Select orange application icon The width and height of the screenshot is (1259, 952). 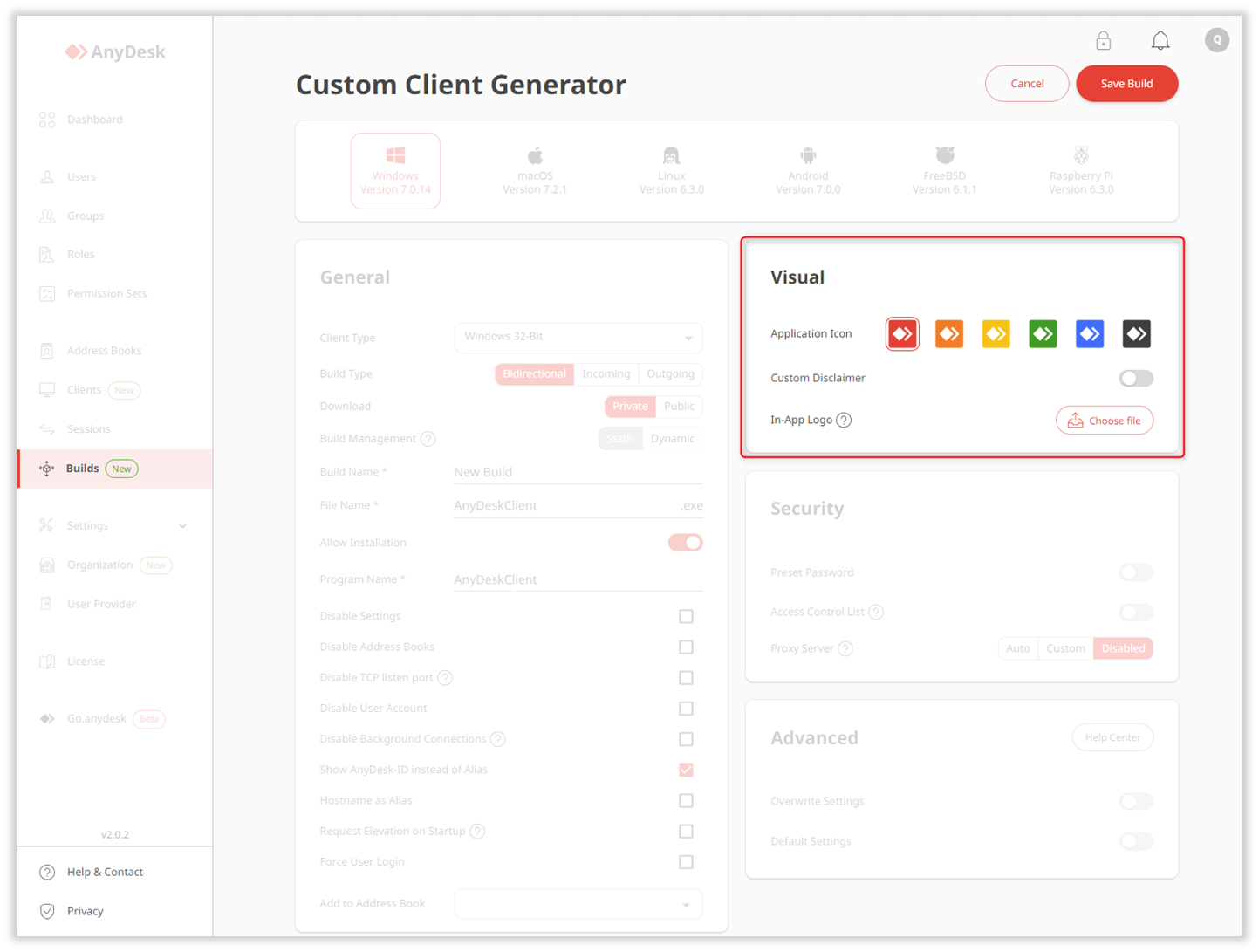[949, 333]
